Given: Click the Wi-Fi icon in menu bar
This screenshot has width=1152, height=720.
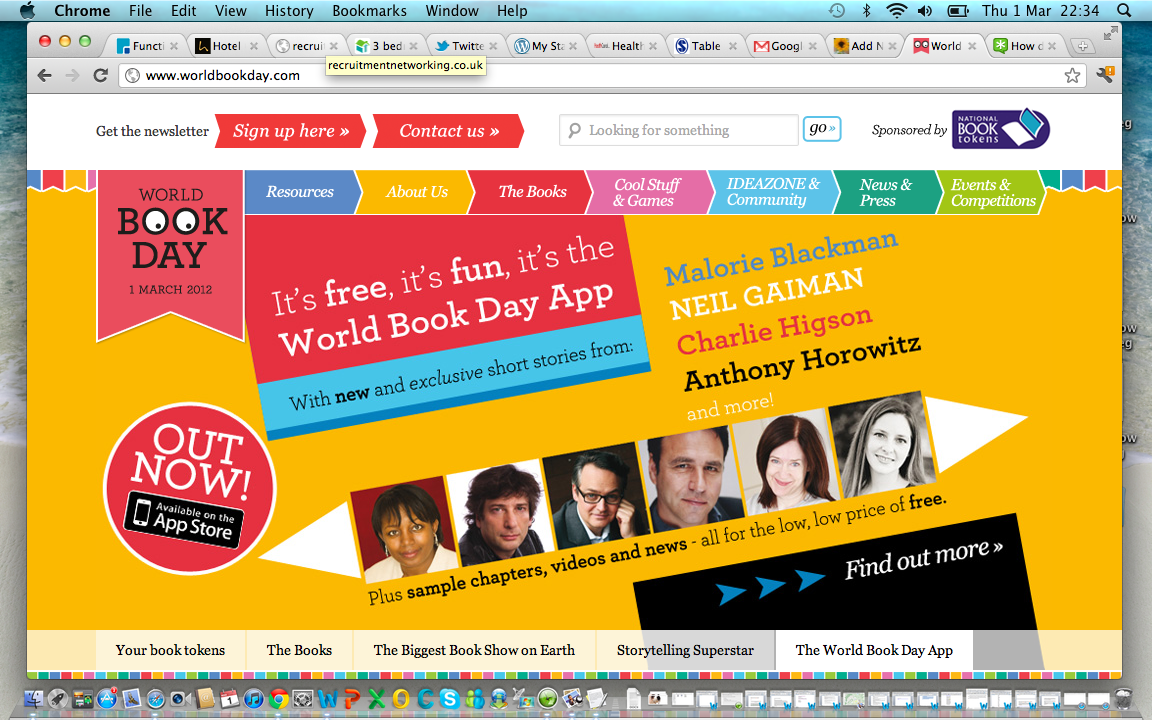Looking at the screenshot, I should pos(896,11).
